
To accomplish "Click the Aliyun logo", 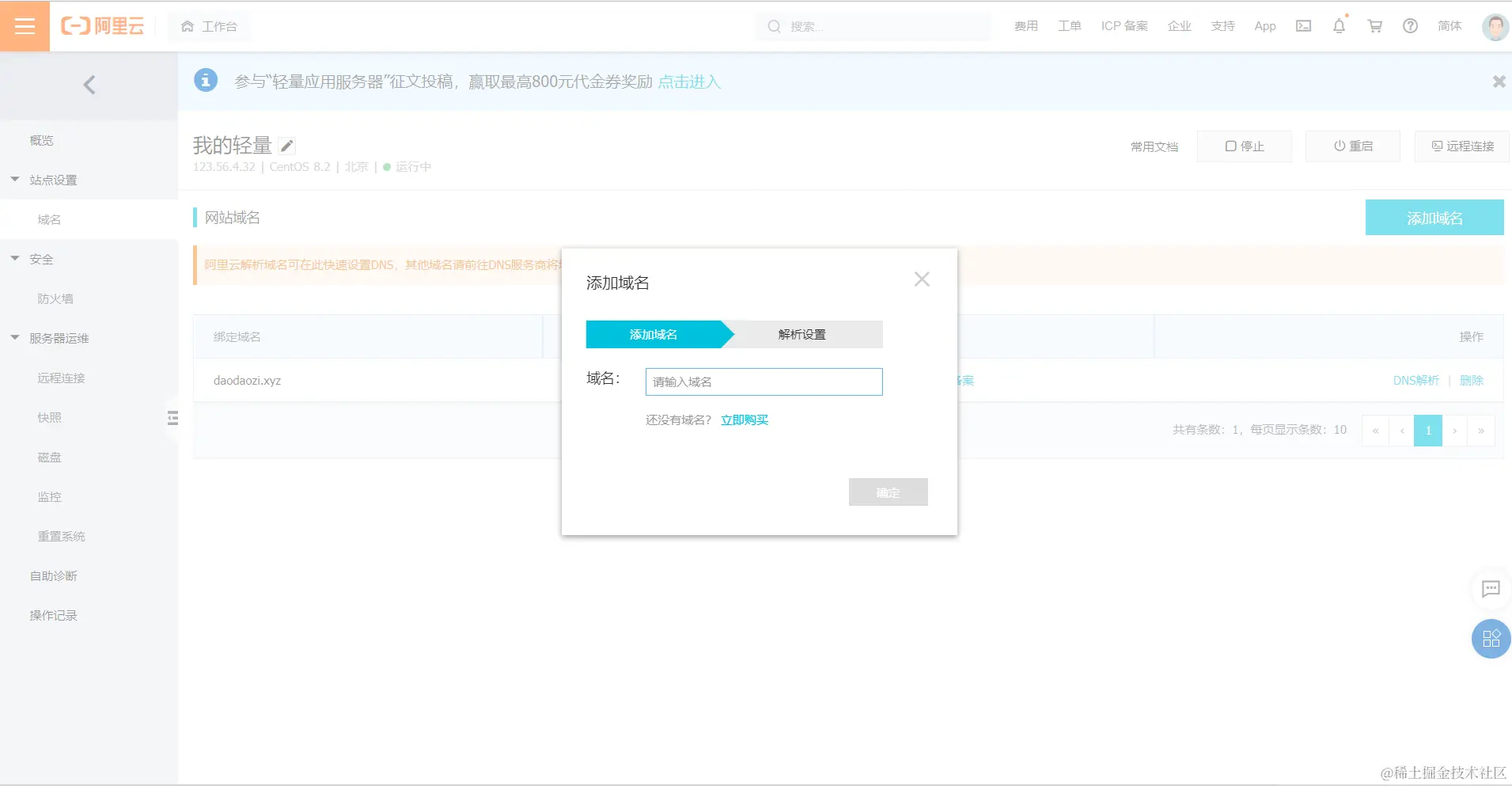I will point(103,25).
